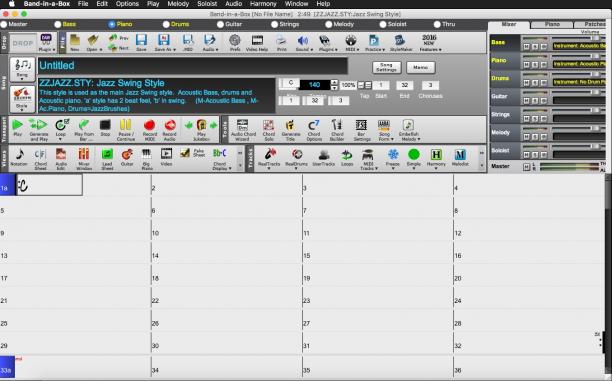Screen dimensions: 612x381
Task: Select the Drums track radio button
Action: tap(166, 24)
